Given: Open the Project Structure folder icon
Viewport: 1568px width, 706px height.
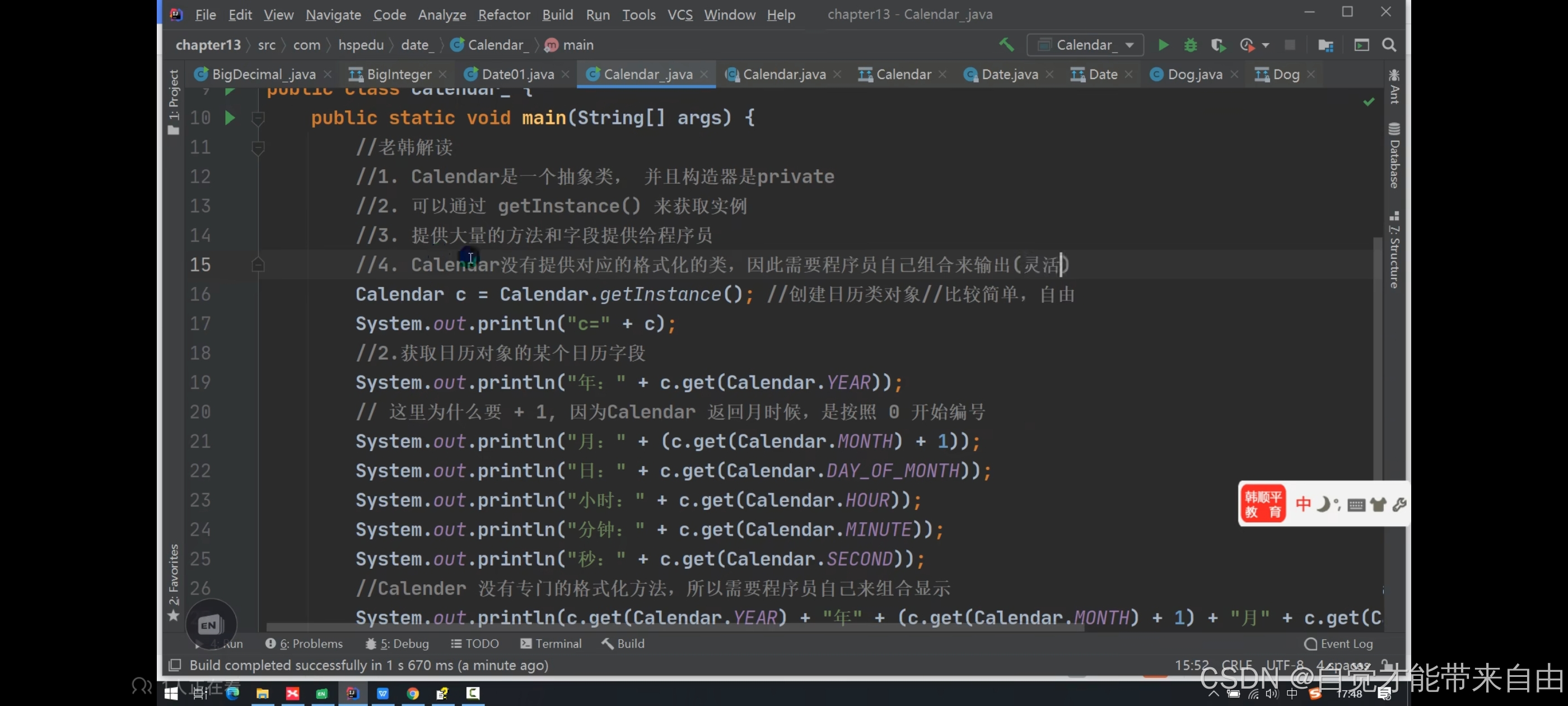Looking at the screenshot, I should 1325,45.
